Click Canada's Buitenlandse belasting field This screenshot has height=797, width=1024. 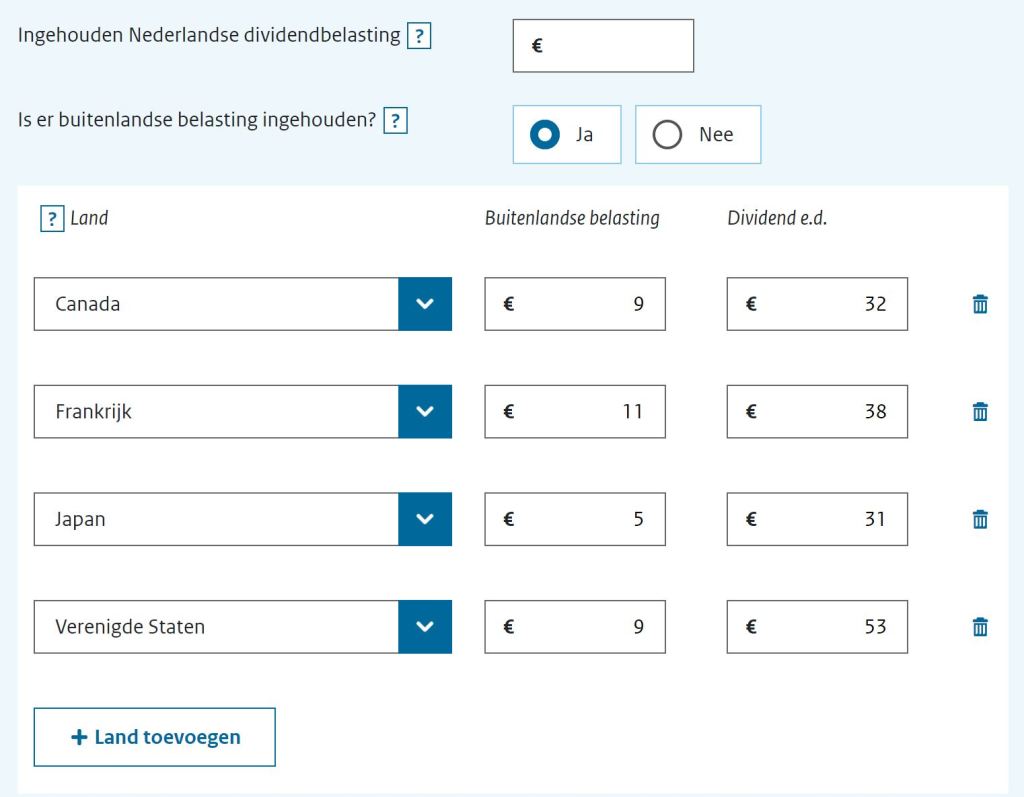click(x=575, y=304)
